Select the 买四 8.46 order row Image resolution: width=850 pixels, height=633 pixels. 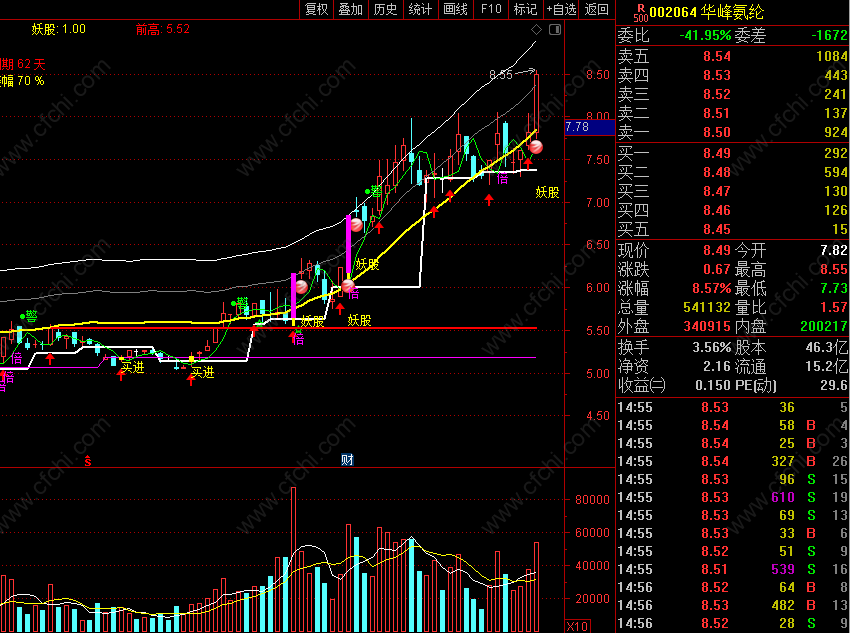732,210
